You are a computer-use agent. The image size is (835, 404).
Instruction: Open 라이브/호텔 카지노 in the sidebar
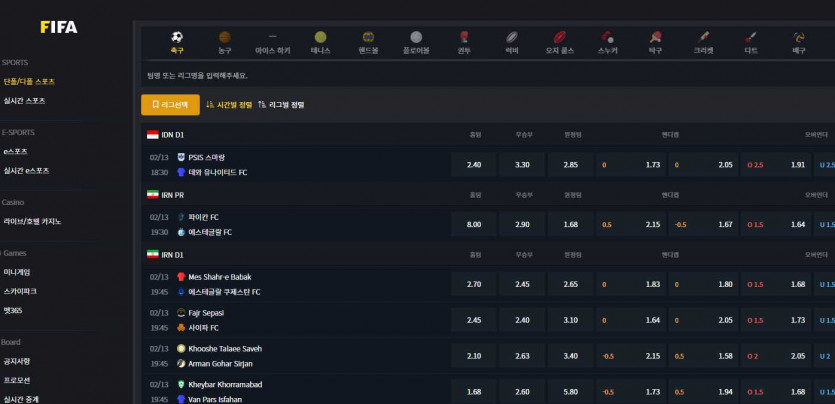pyautogui.click(x=32, y=221)
